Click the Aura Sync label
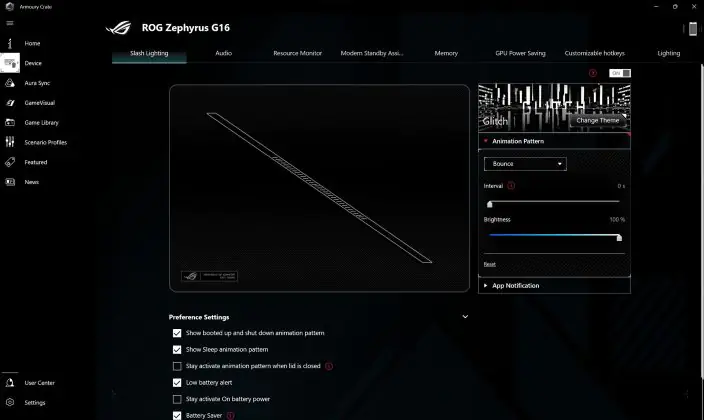The width and height of the screenshot is (704, 420). [37, 83]
